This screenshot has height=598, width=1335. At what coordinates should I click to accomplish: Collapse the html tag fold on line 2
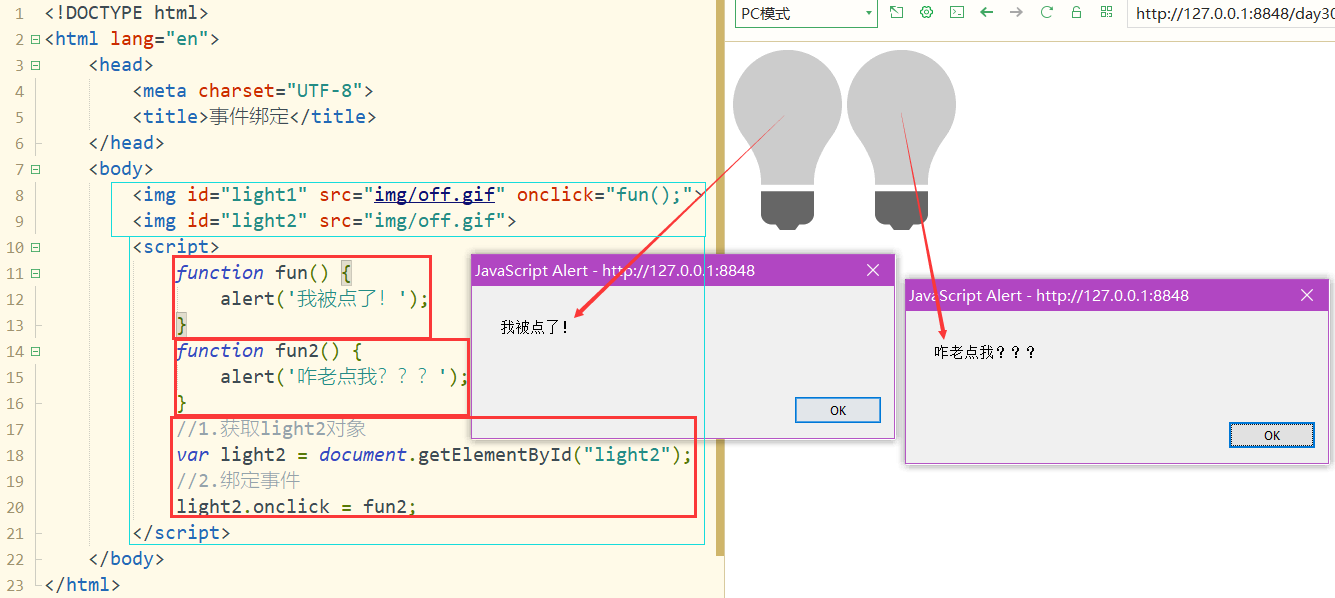click(x=36, y=39)
